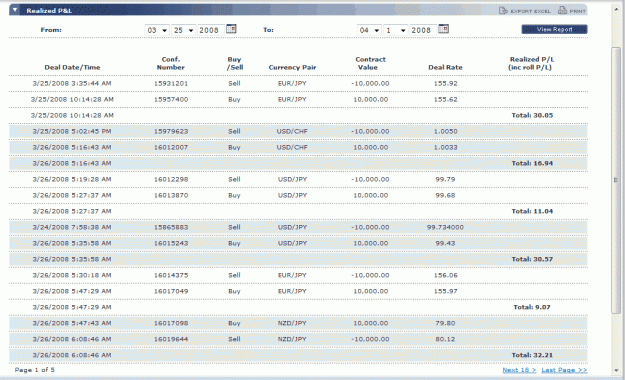Open the From month dropdown showing 03
The width and height of the screenshot is (625, 380).
[157, 30]
